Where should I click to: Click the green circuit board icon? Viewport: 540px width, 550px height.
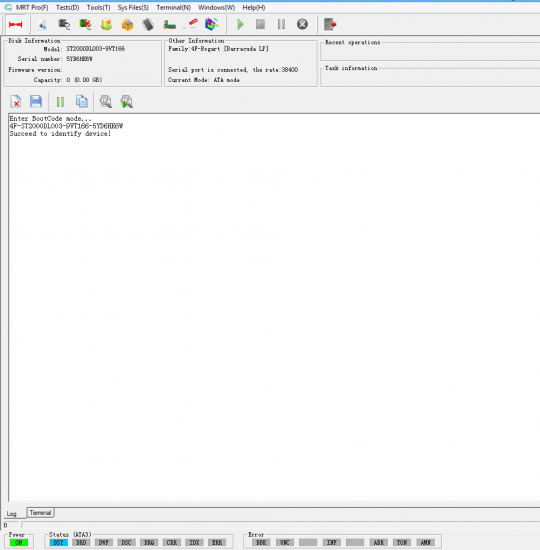point(169,25)
